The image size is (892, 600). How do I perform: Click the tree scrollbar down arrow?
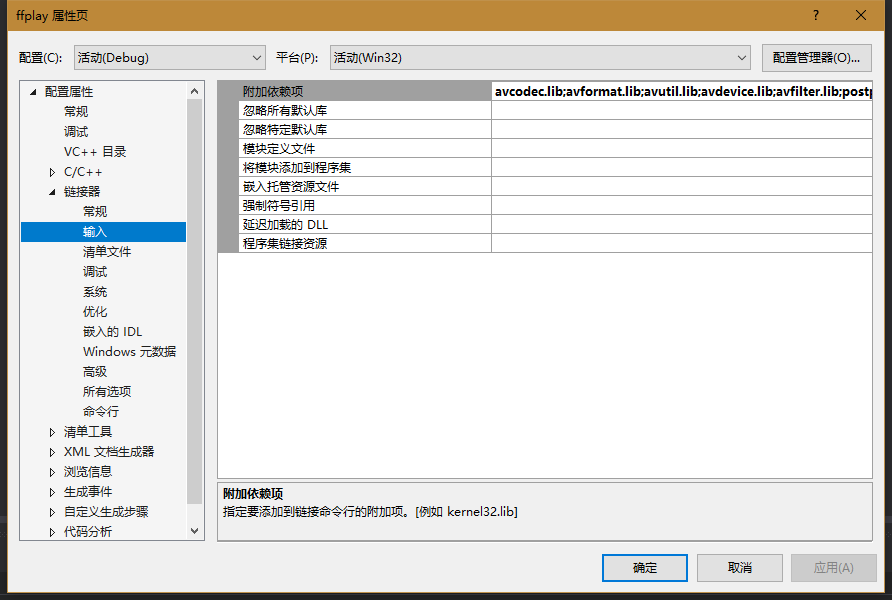click(195, 530)
